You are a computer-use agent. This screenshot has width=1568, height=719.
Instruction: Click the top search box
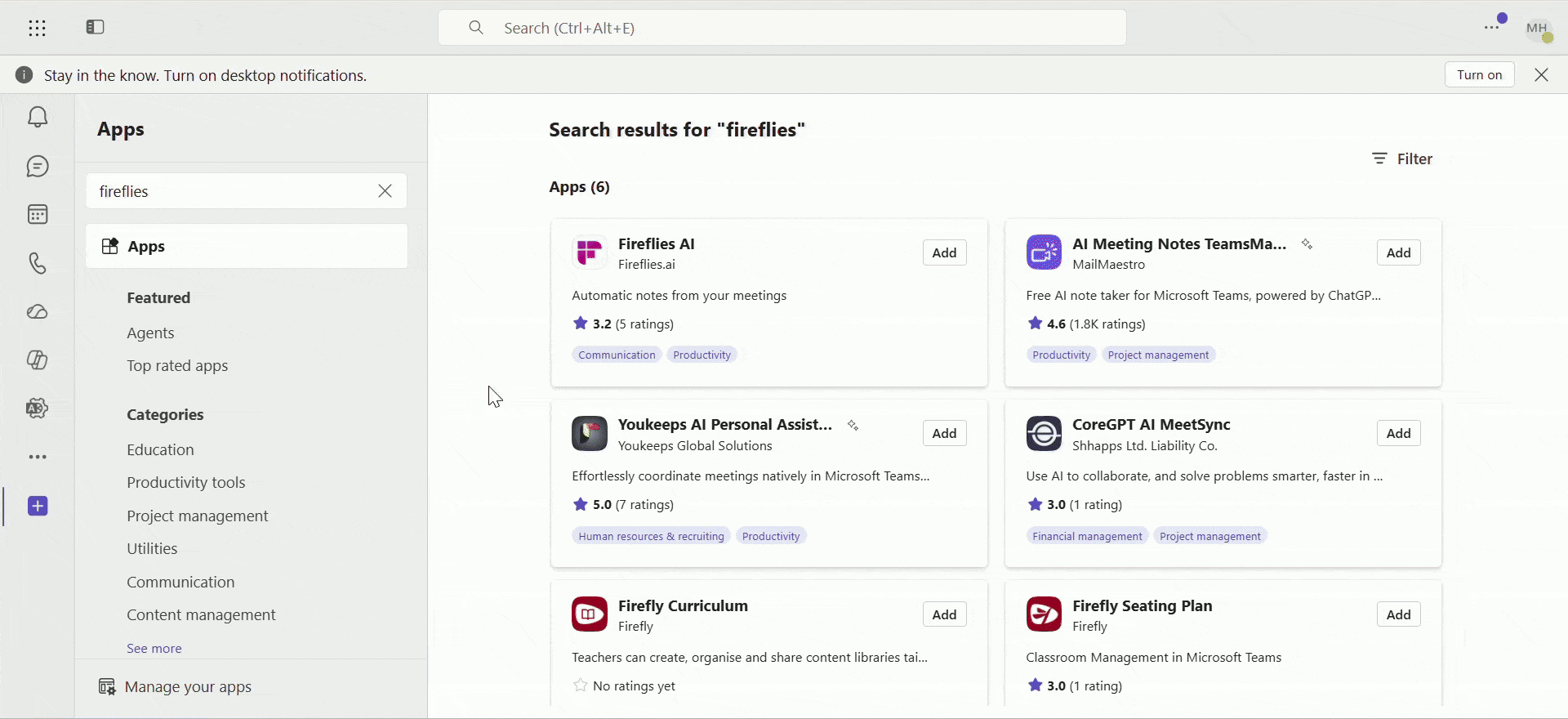[x=782, y=28]
